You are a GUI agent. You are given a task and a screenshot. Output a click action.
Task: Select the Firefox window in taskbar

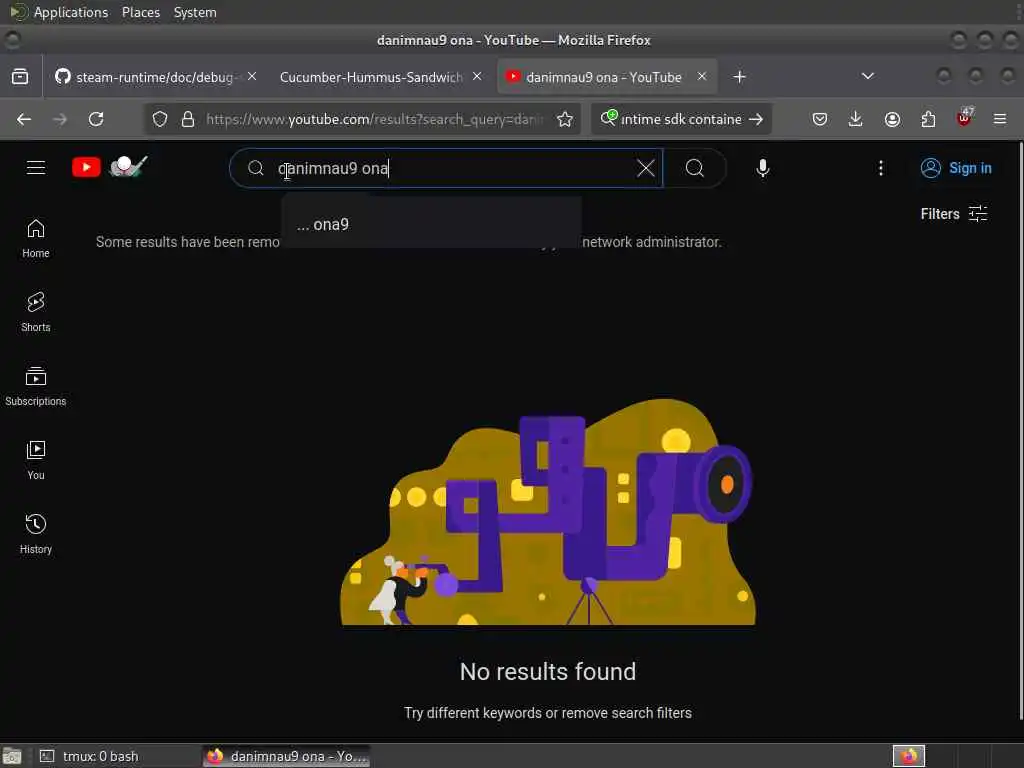click(286, 756)
